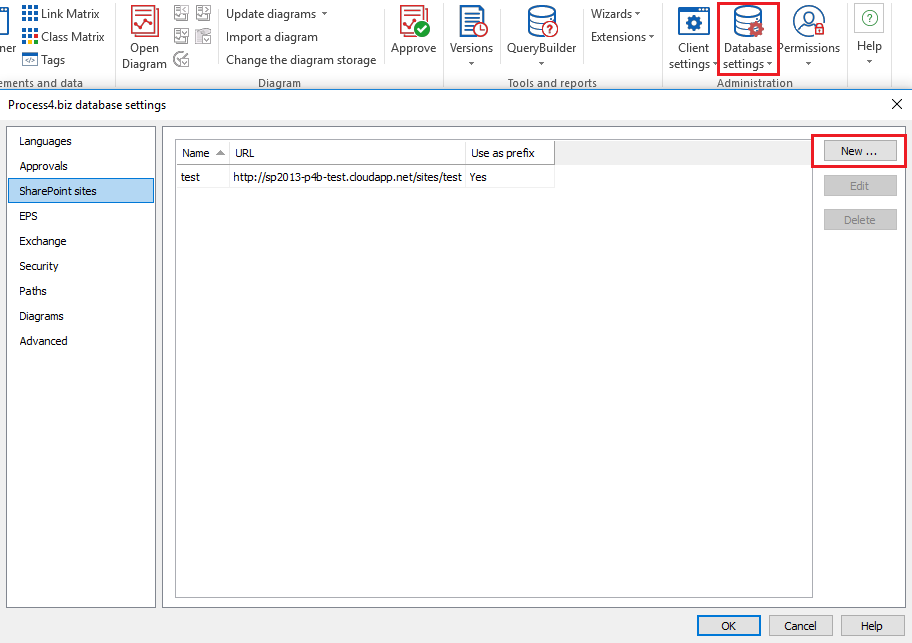Viewport: 912px width, 643px height.
Task: Open the Permissions dropdown arrow
Action: [x=808, y=63]
